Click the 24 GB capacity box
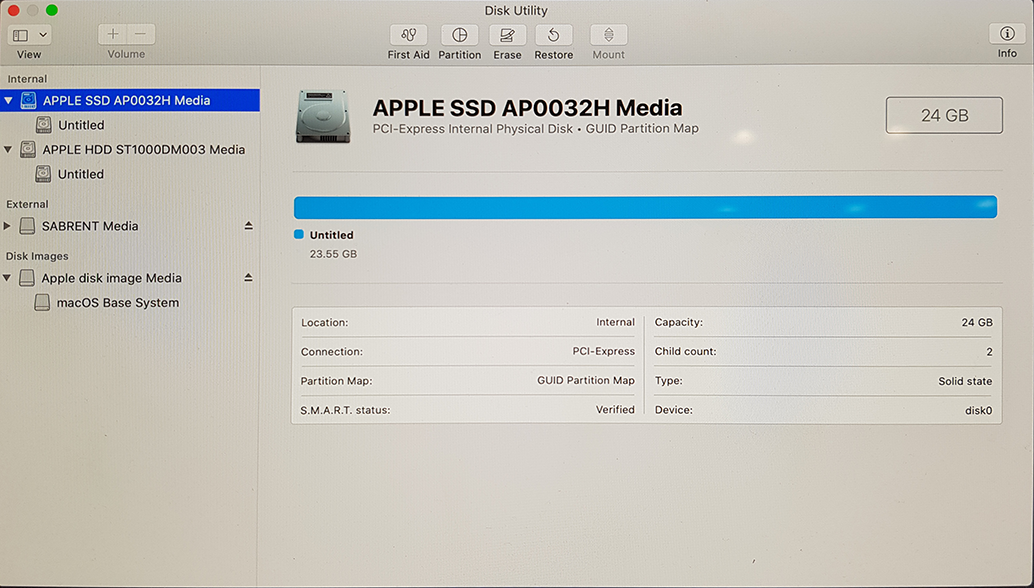This screenshot has height=588, width=1034. pyautogui.click(x=944, y=115)
